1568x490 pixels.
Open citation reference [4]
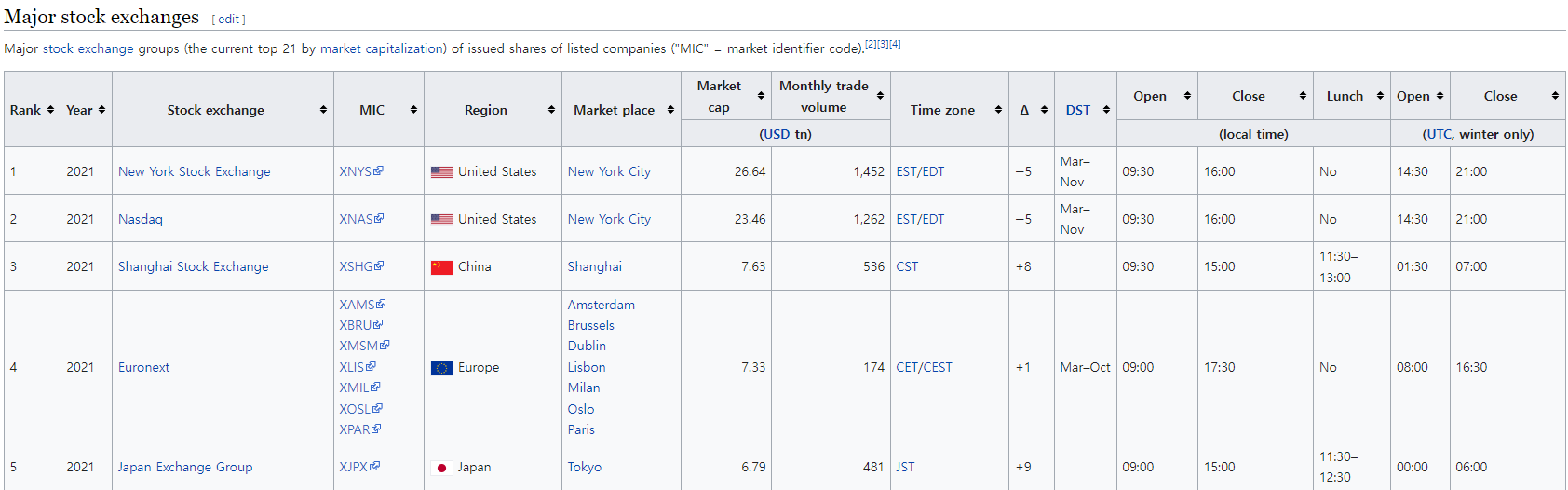[895, 44]
